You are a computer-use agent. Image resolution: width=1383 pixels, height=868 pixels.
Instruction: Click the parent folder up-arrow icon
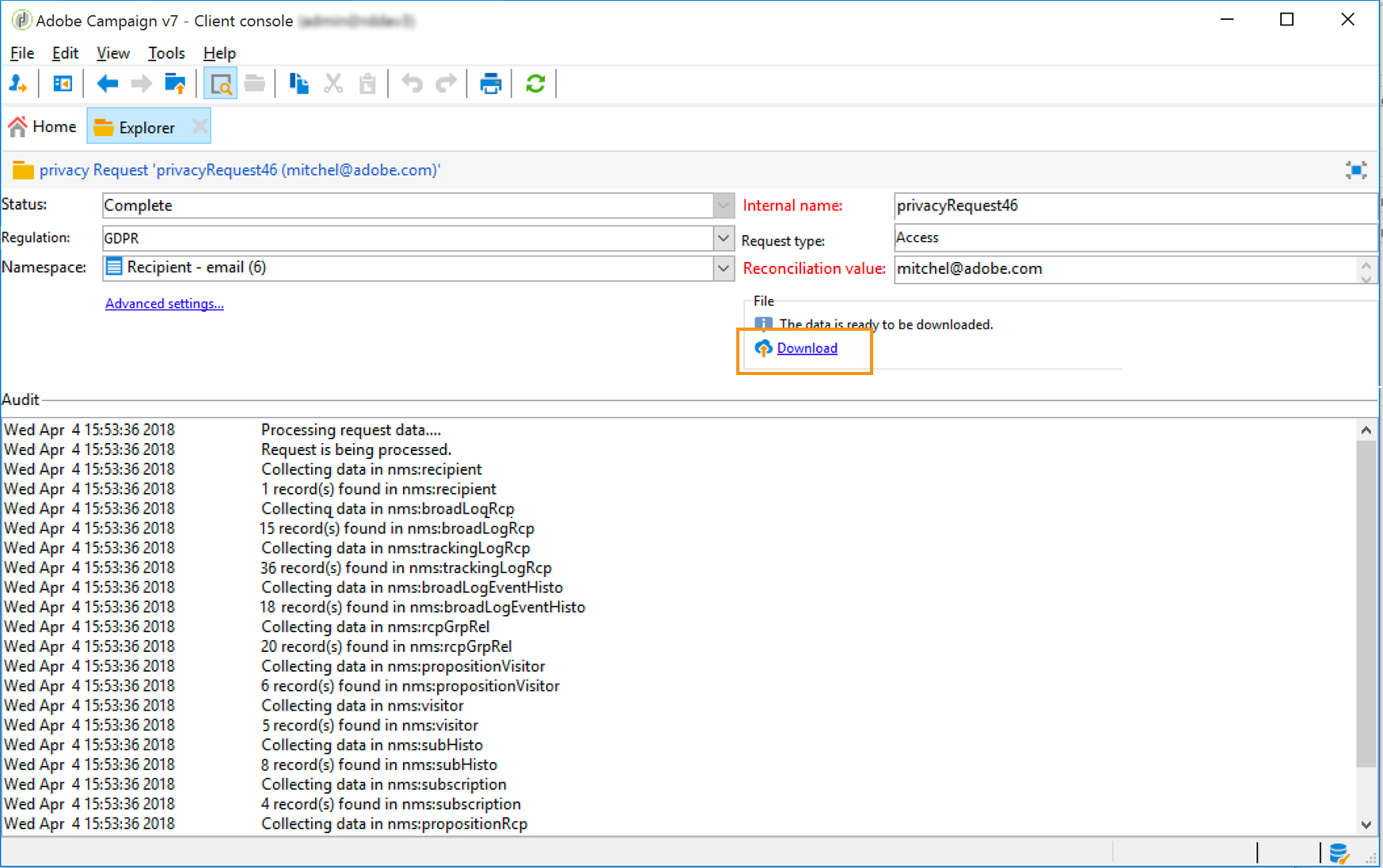(175, 83)
